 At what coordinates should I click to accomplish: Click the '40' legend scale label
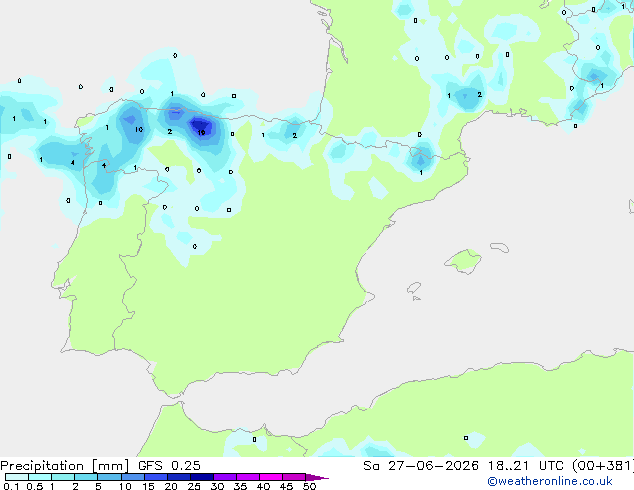(263, 486)
